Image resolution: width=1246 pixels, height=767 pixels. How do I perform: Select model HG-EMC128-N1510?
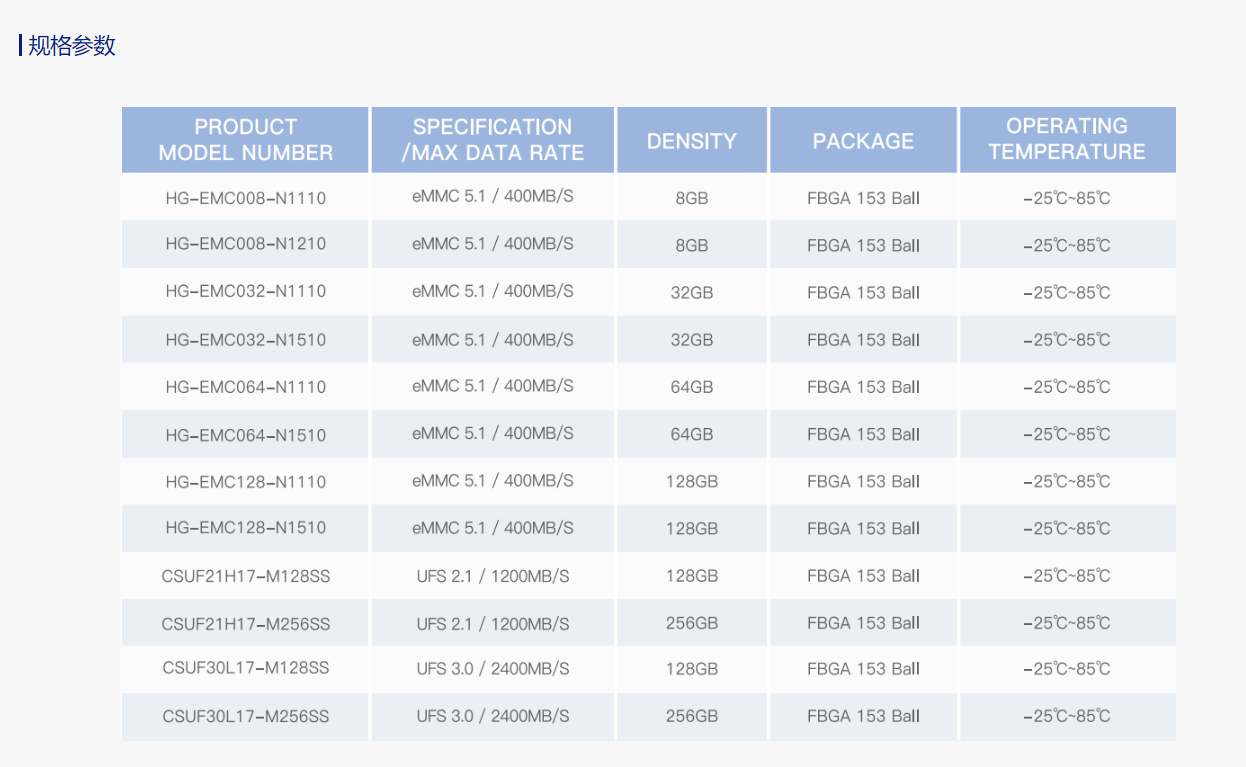[246, 528]
